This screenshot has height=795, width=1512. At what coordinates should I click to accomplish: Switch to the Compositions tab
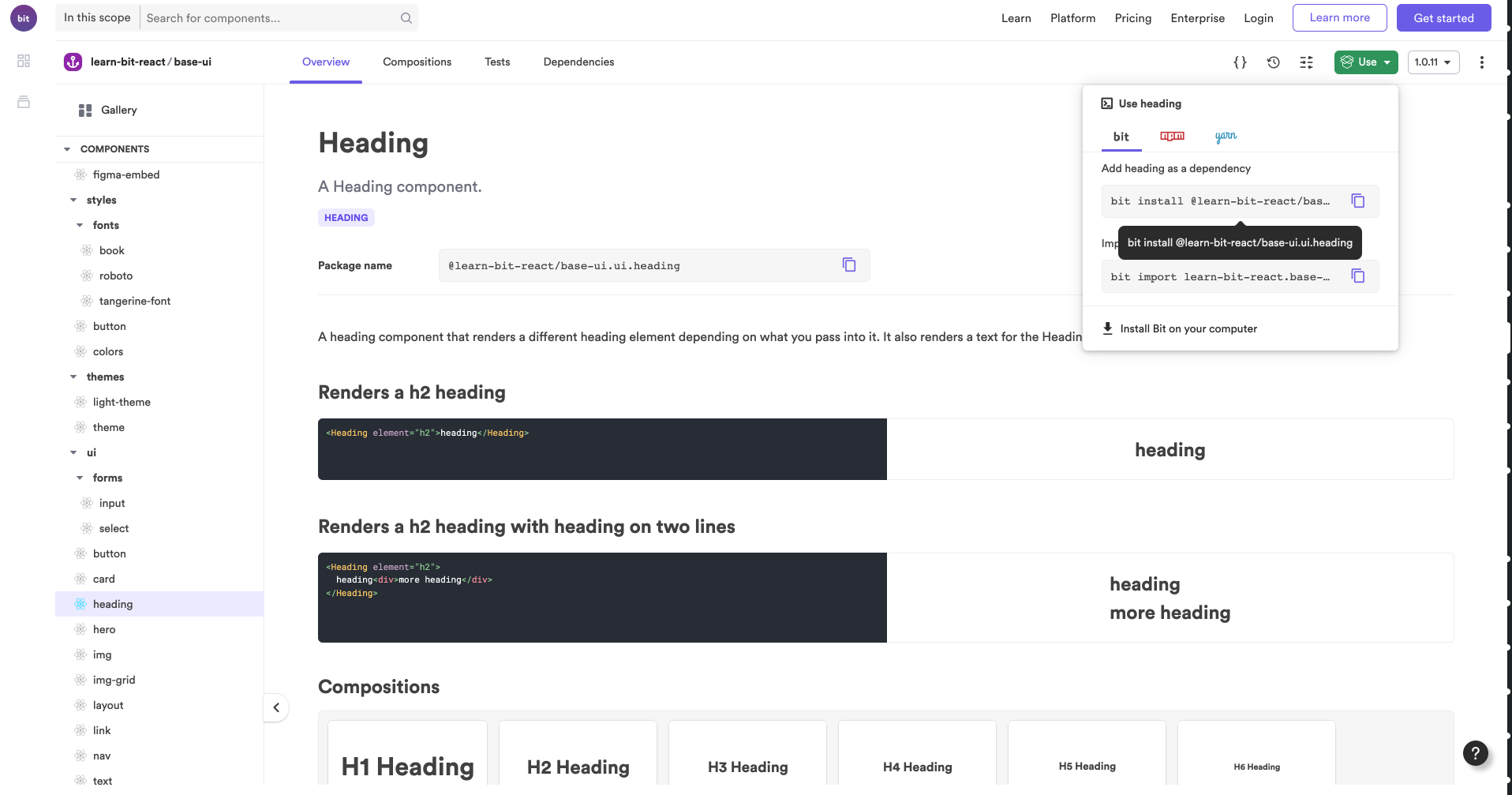tap(417, 62)
